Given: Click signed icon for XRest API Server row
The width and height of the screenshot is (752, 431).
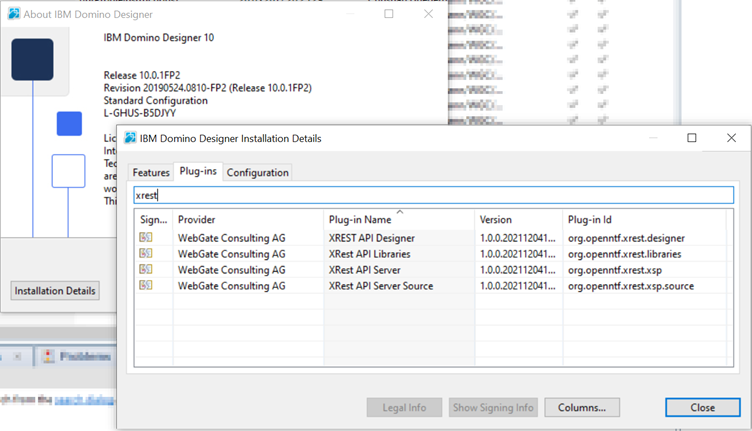Looking at the screenshot, I should click(146, 269).
